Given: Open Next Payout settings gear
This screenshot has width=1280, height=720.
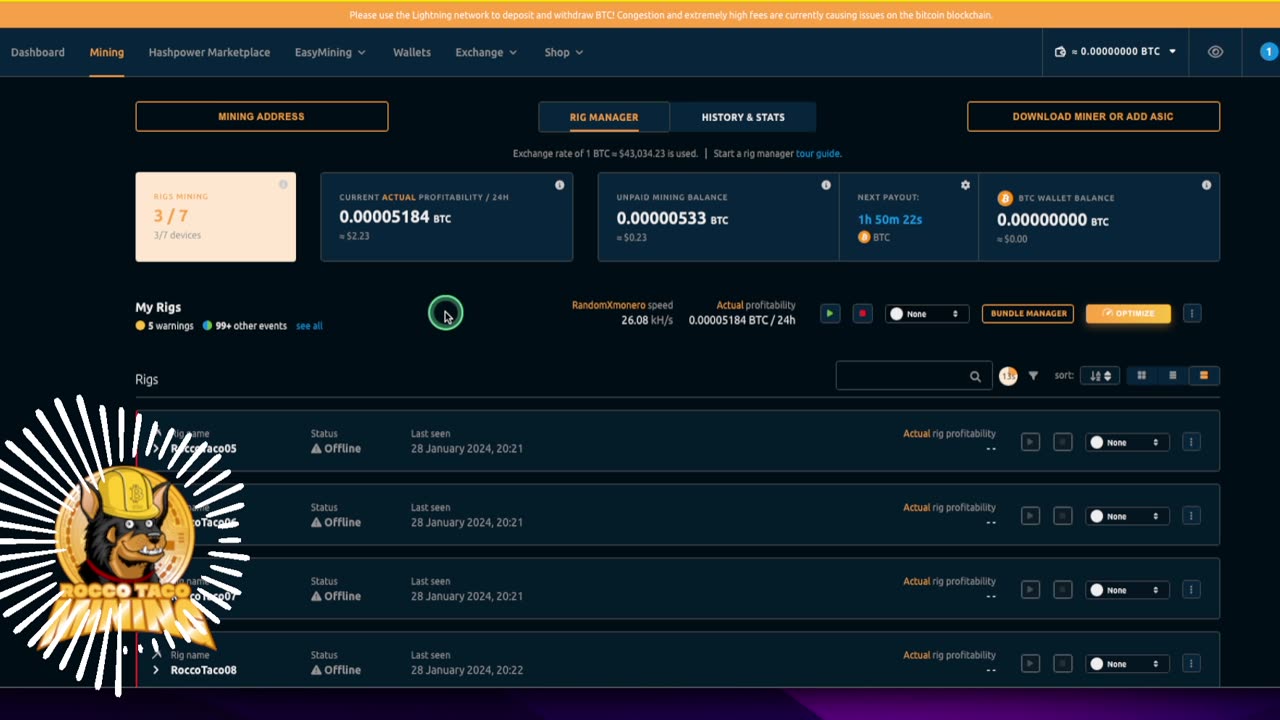Looking at the screenshot, I should tap(965, 185).
